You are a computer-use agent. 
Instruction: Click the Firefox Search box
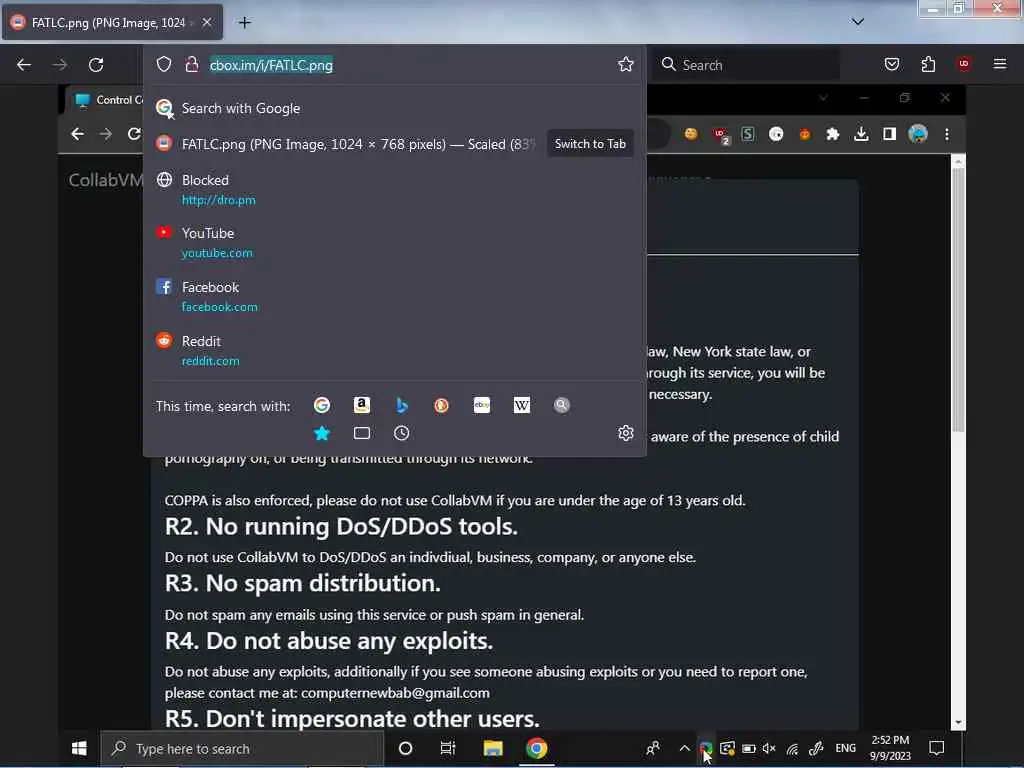coord(746,65)
